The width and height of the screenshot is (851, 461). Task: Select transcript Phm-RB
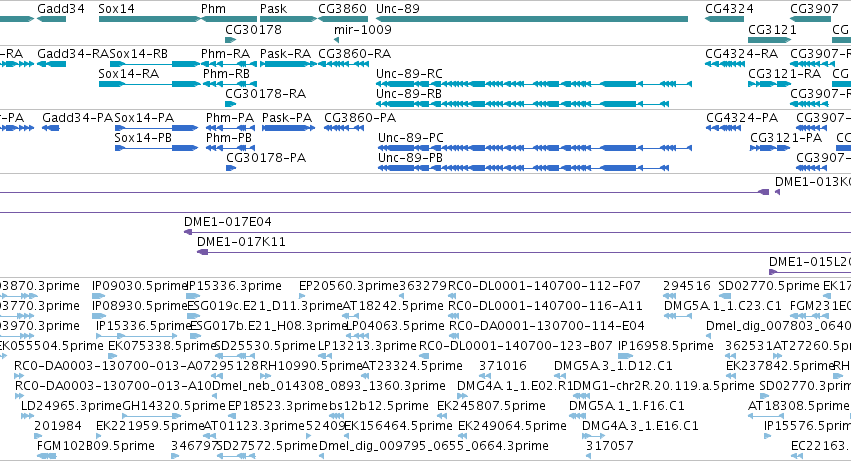click(226, 73)
